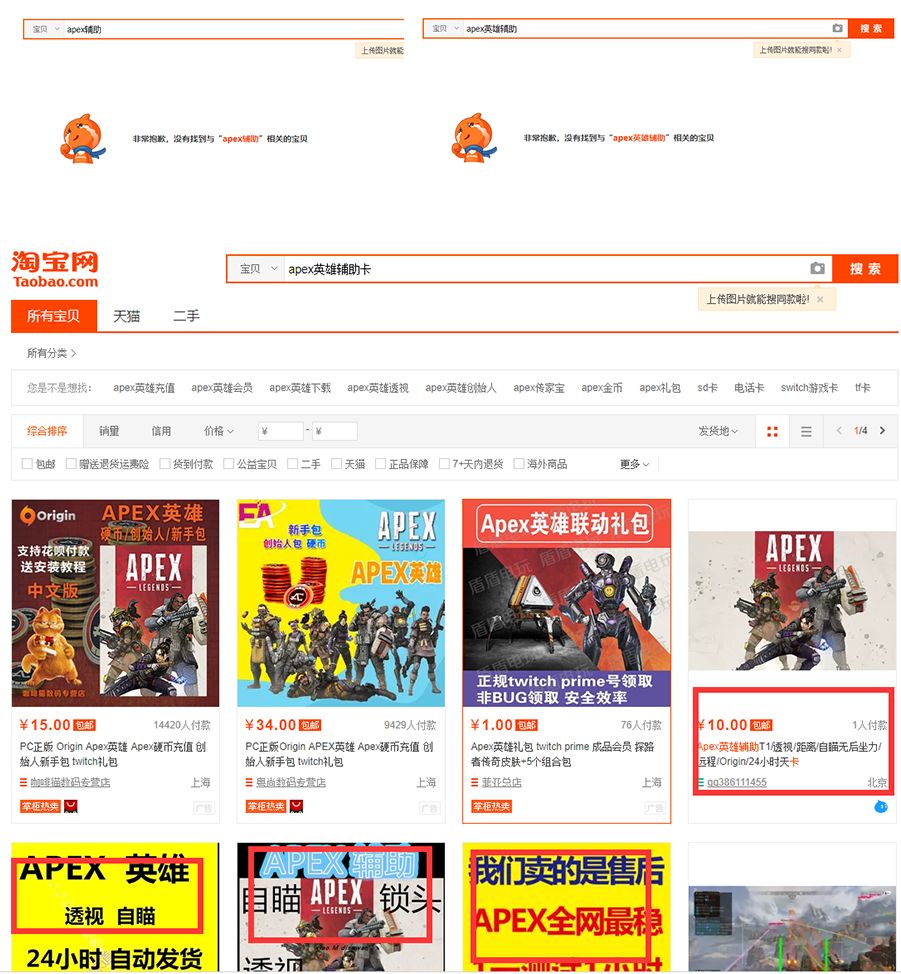Click the main orange 搜索 button

point(865,269)
